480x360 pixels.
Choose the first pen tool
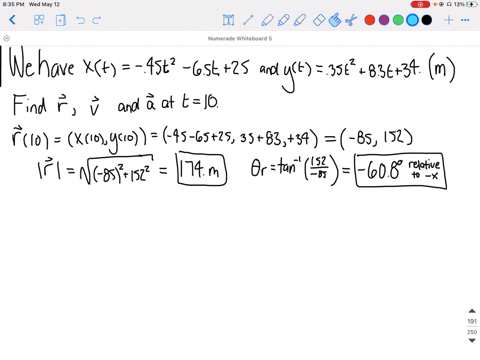(267, 20)
